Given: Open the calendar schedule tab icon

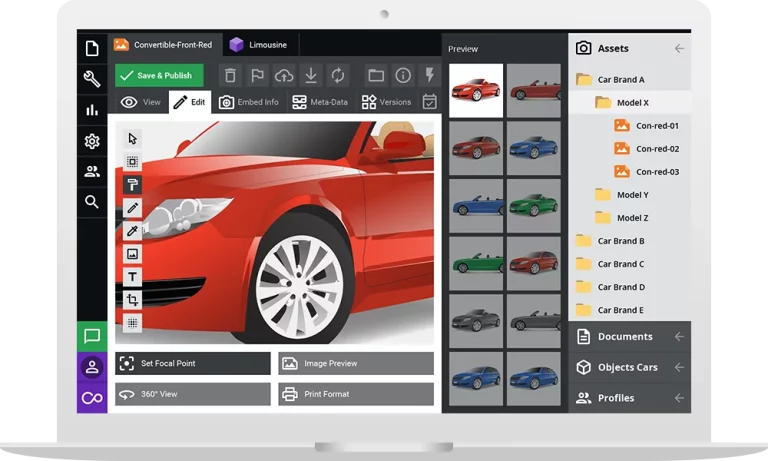Looking at the screenshot, I should tap(430, 102).
